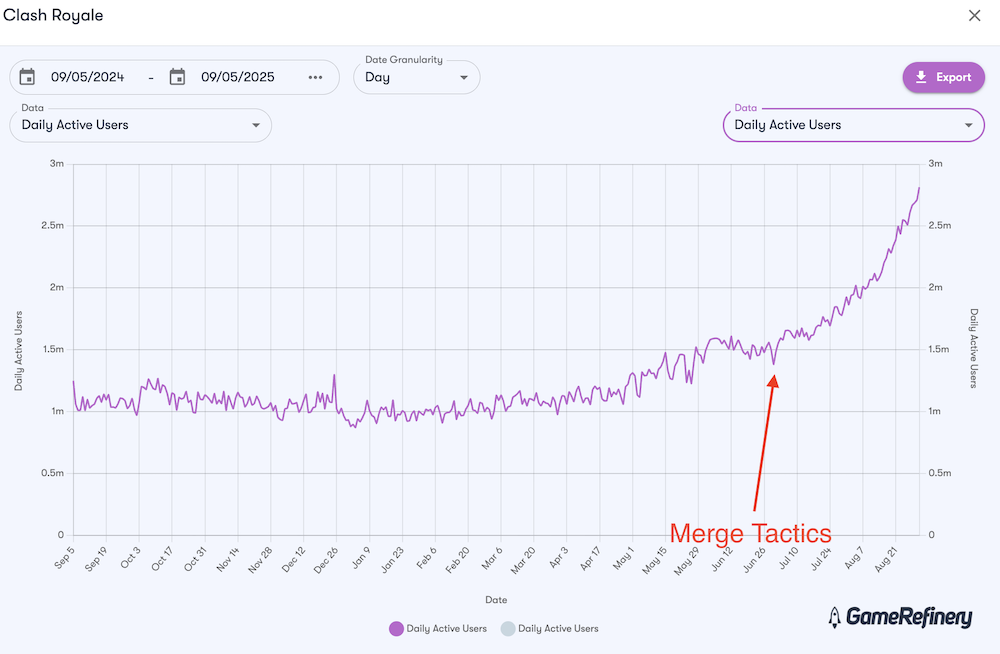The width and height of the screenshot is (1000, 654).
Task: Click the arrow of the right Data dropdown
Action: click(x=968, y=125)
